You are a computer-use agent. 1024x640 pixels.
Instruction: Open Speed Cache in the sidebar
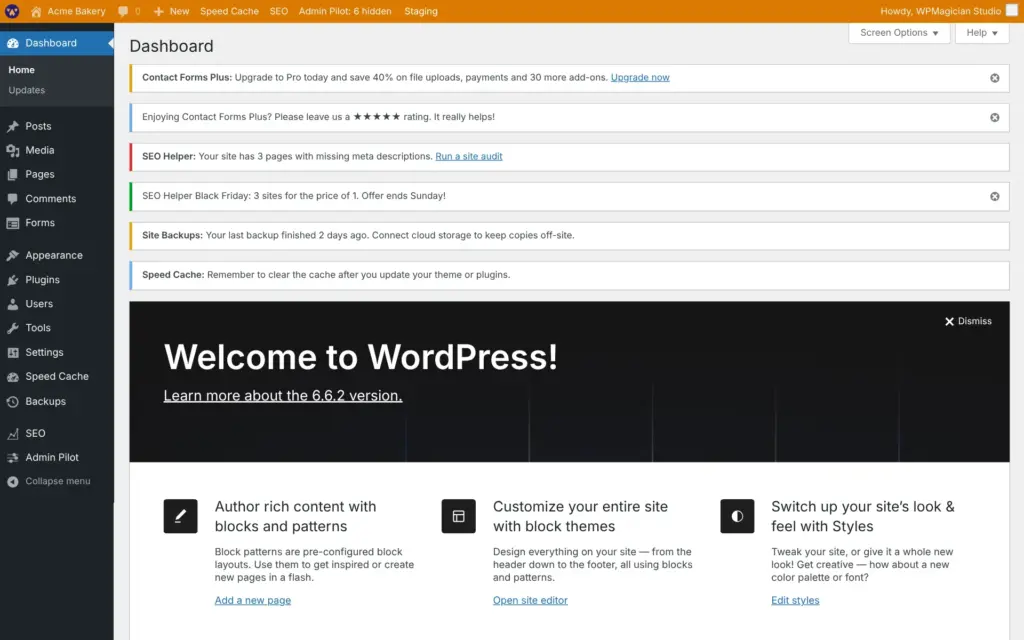[x=57, y=377]
